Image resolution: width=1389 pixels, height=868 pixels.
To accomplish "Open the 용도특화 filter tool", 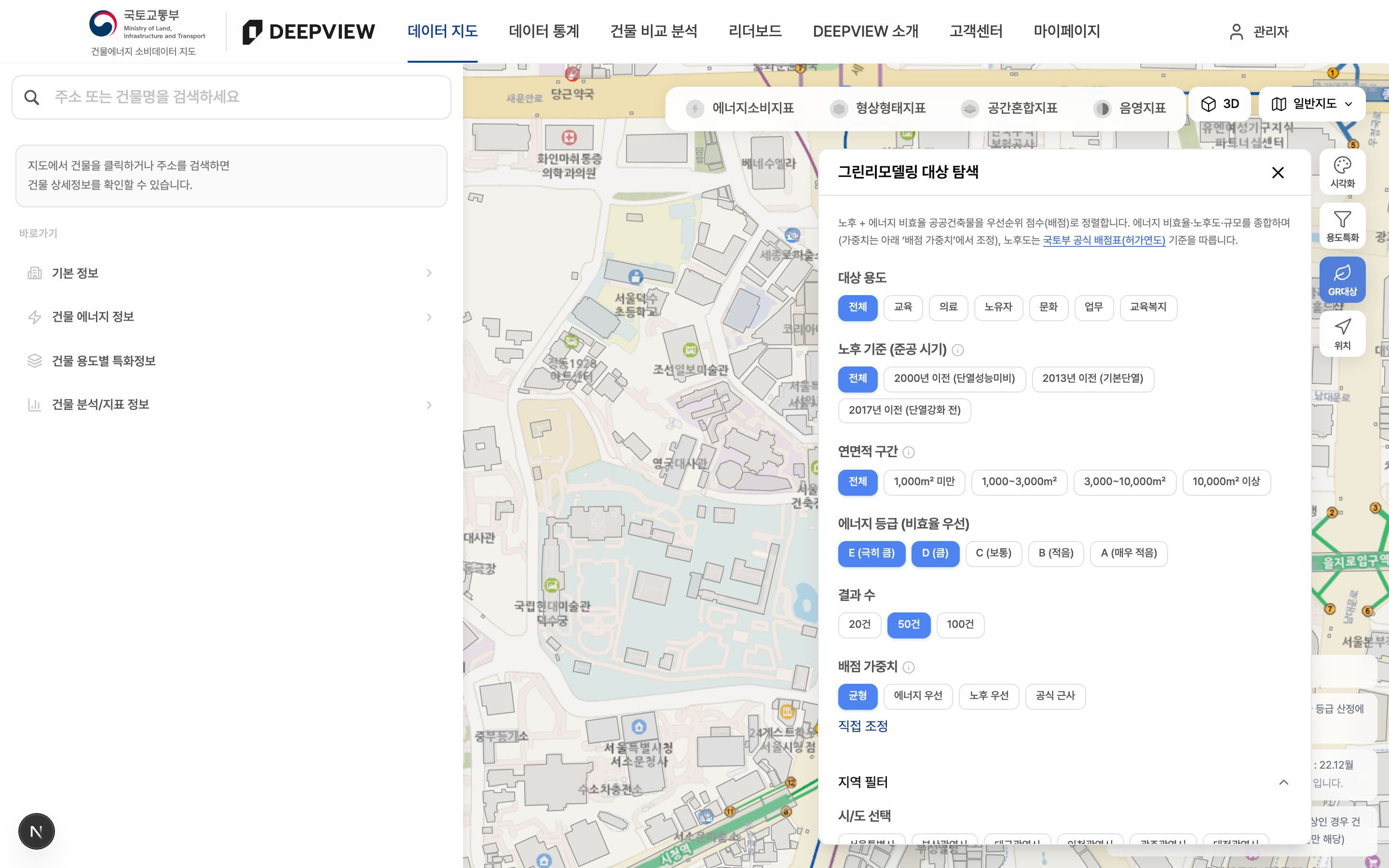I will (x=1342, y=226).
